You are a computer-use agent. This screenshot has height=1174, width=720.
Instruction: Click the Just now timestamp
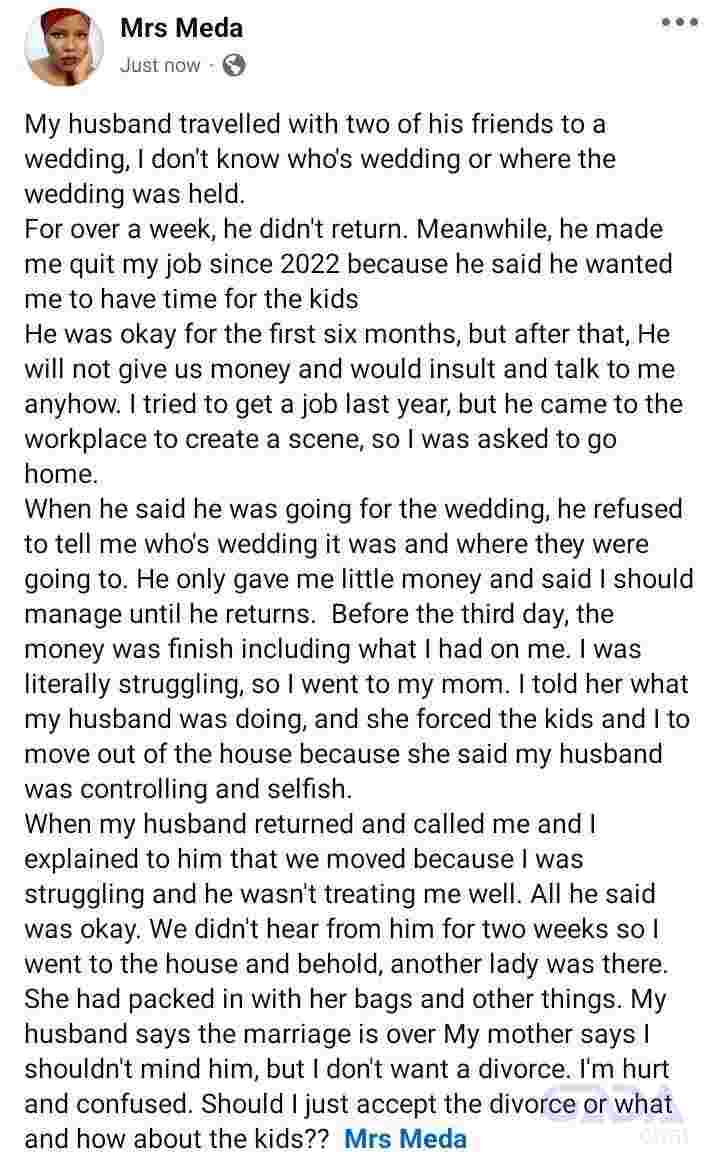[159, 65]
